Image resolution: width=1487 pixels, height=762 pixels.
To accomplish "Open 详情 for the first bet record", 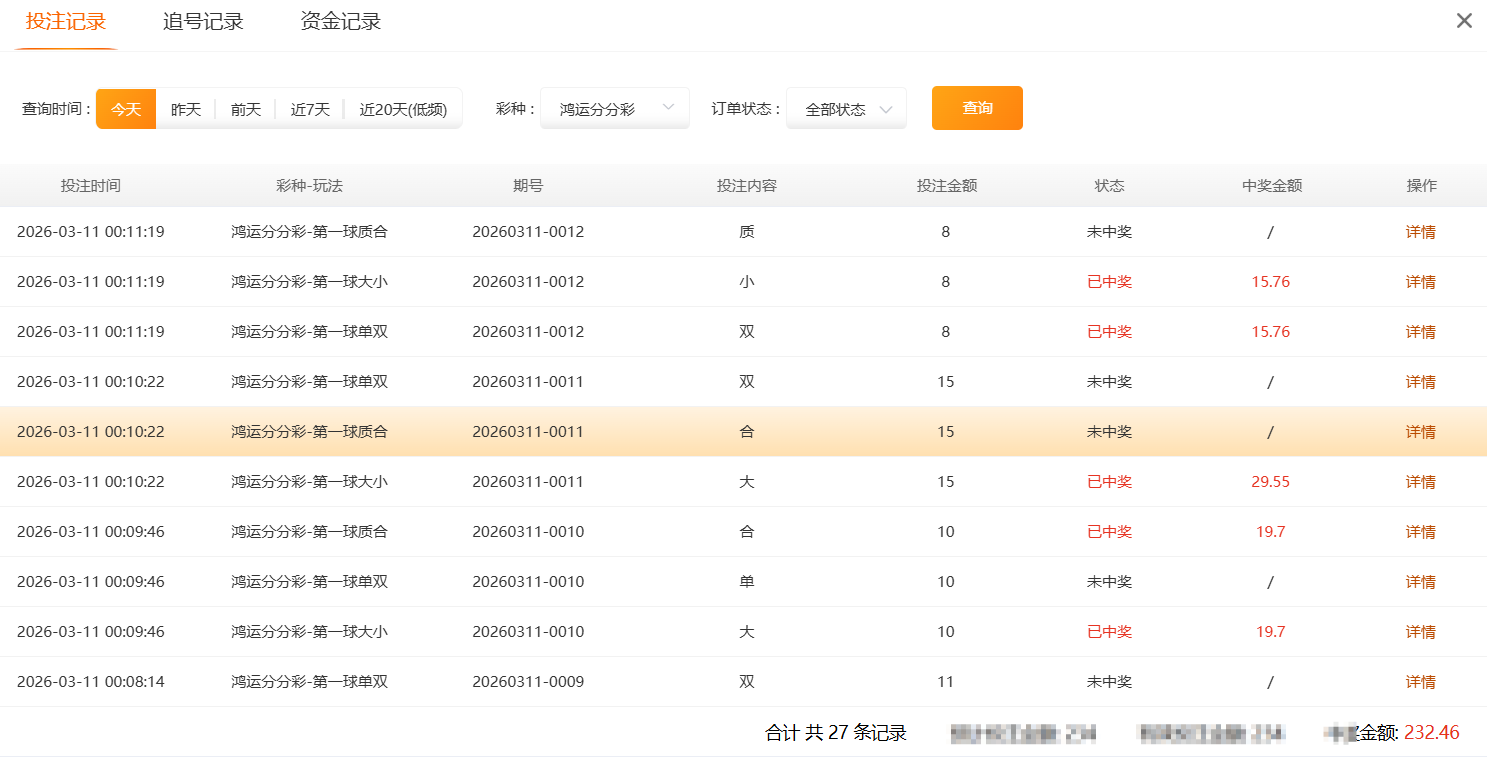I will (x=1420, y=231).
